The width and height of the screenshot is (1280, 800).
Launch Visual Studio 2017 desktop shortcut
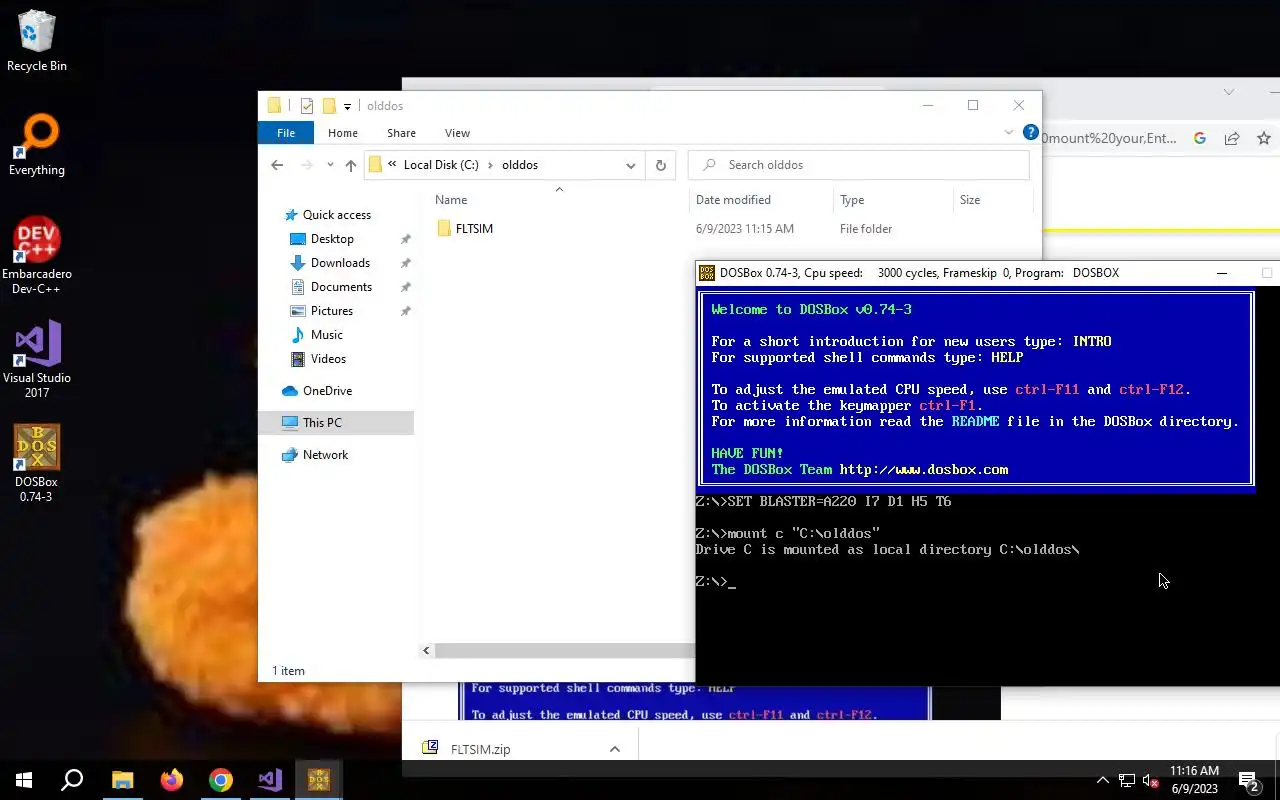pyautogui.click(x=37, y=359)
